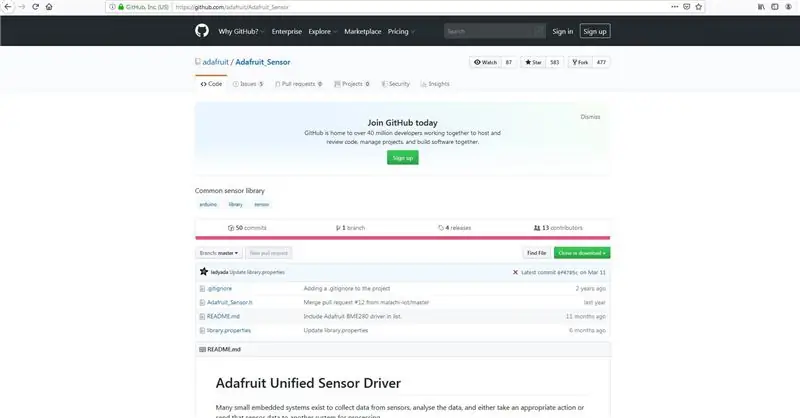Screen dimensions: 800x418
Task: View the 13 contributors link
Action: click(558, 228)
